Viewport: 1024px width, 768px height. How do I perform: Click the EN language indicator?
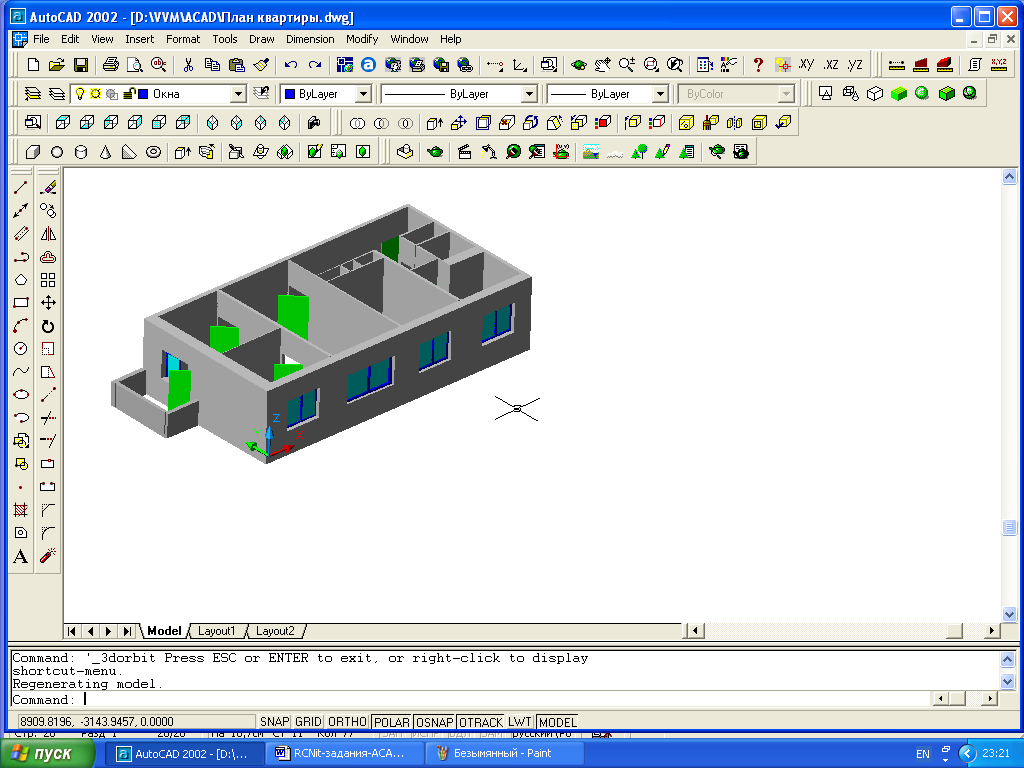923,754
